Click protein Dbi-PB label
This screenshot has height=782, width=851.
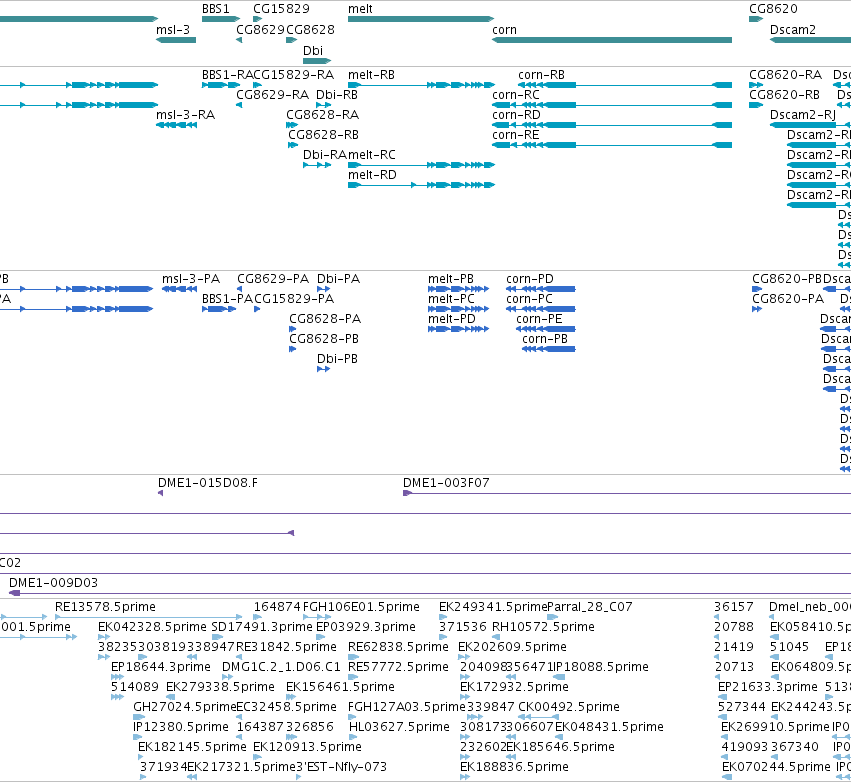338,359
